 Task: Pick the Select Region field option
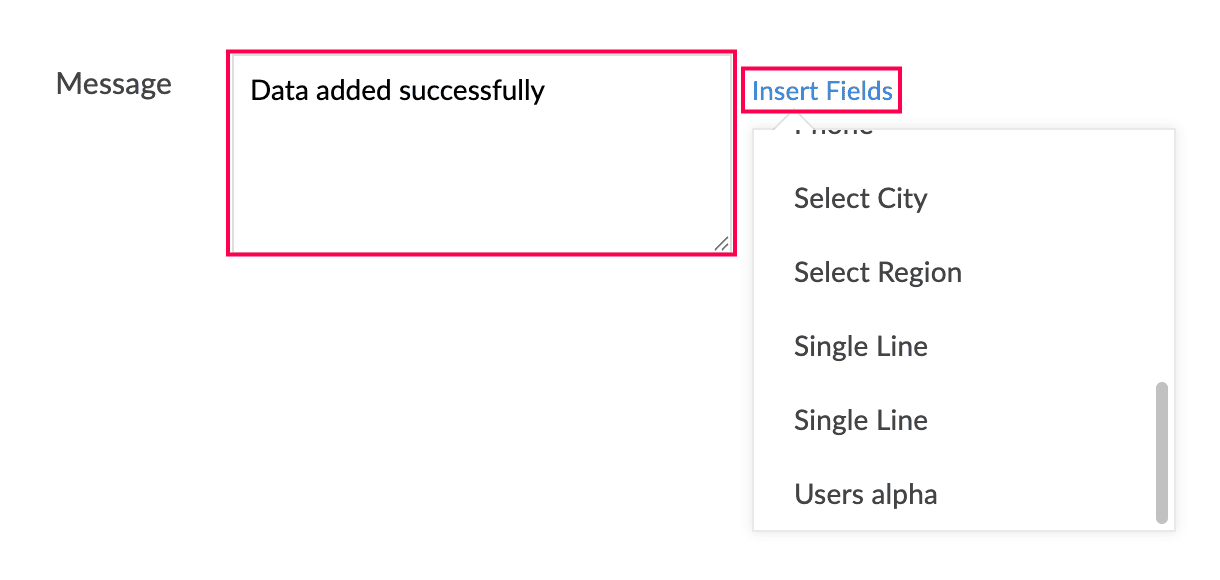tap(963, 272)
